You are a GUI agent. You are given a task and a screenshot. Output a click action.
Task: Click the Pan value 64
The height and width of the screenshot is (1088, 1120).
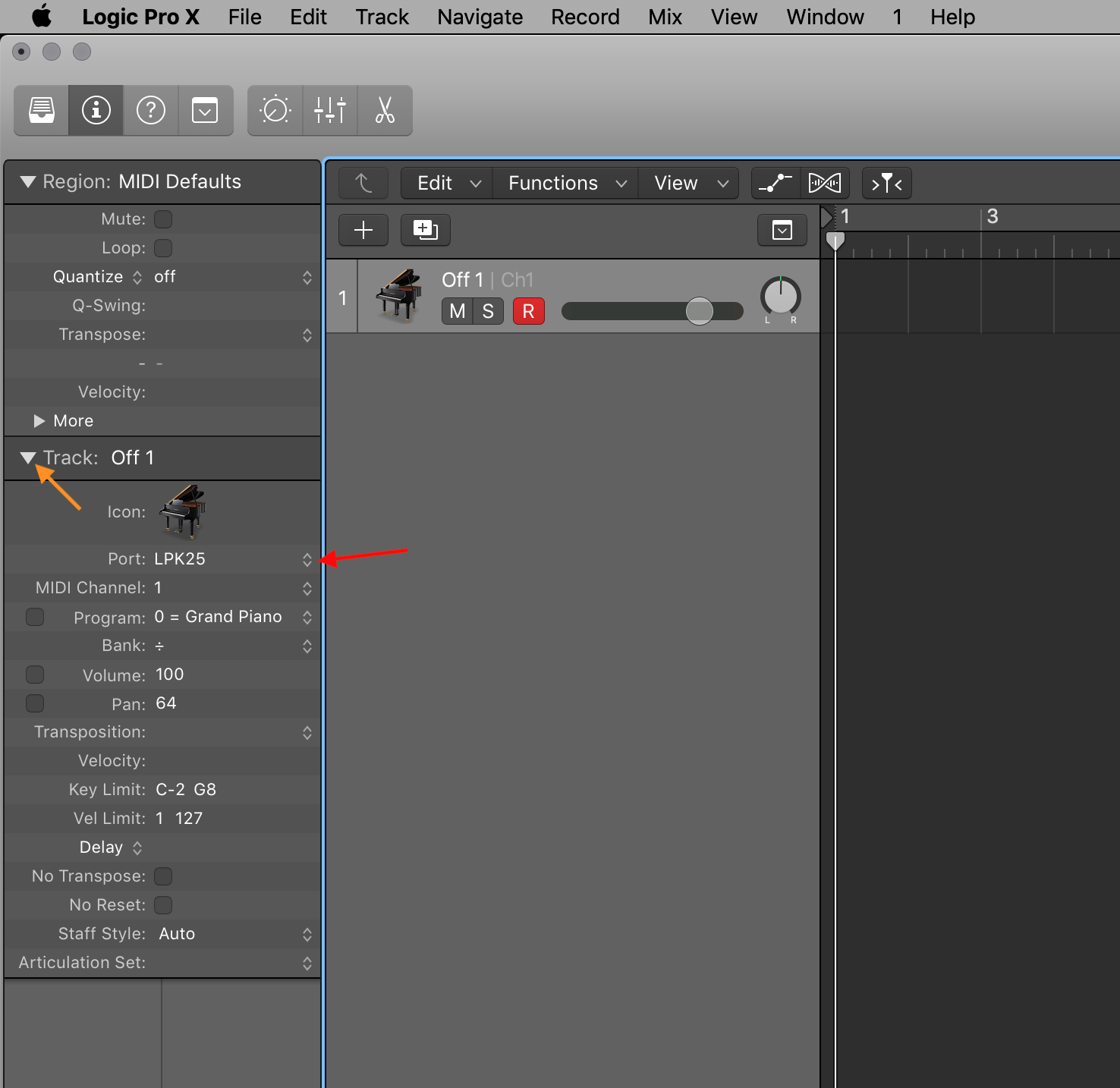coord(166,703)
